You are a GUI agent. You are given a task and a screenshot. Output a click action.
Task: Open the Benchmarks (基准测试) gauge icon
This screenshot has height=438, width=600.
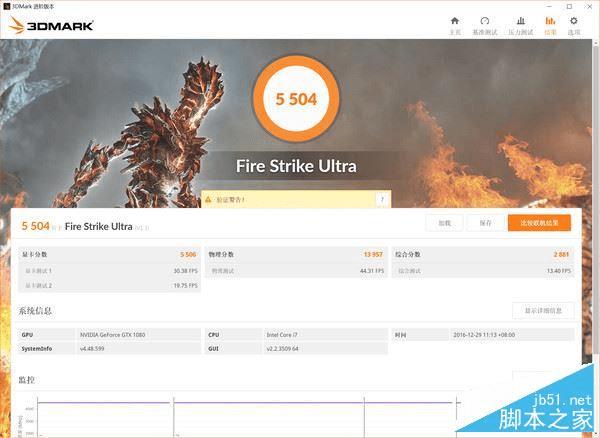[x=484, y=26]
